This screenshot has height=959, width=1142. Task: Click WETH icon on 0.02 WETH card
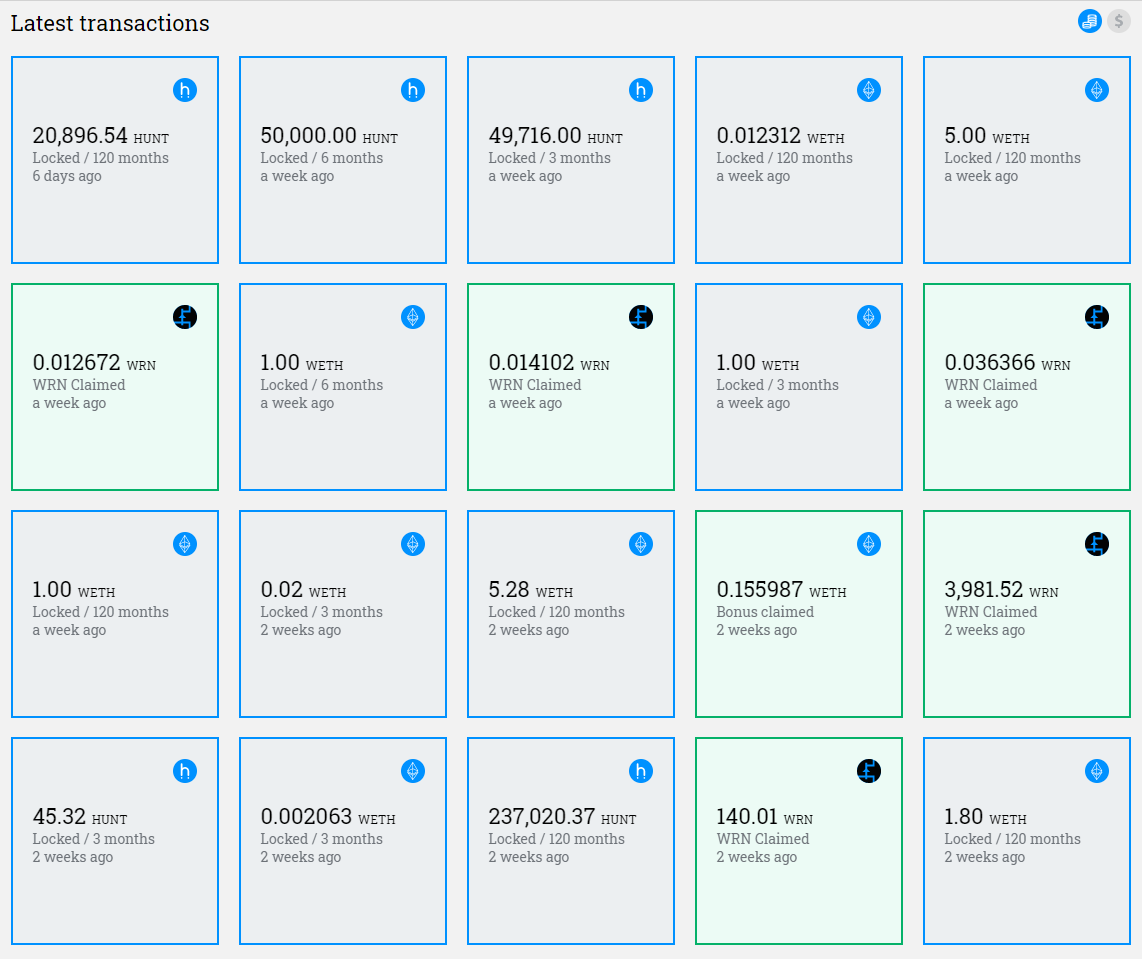[413, 545]
